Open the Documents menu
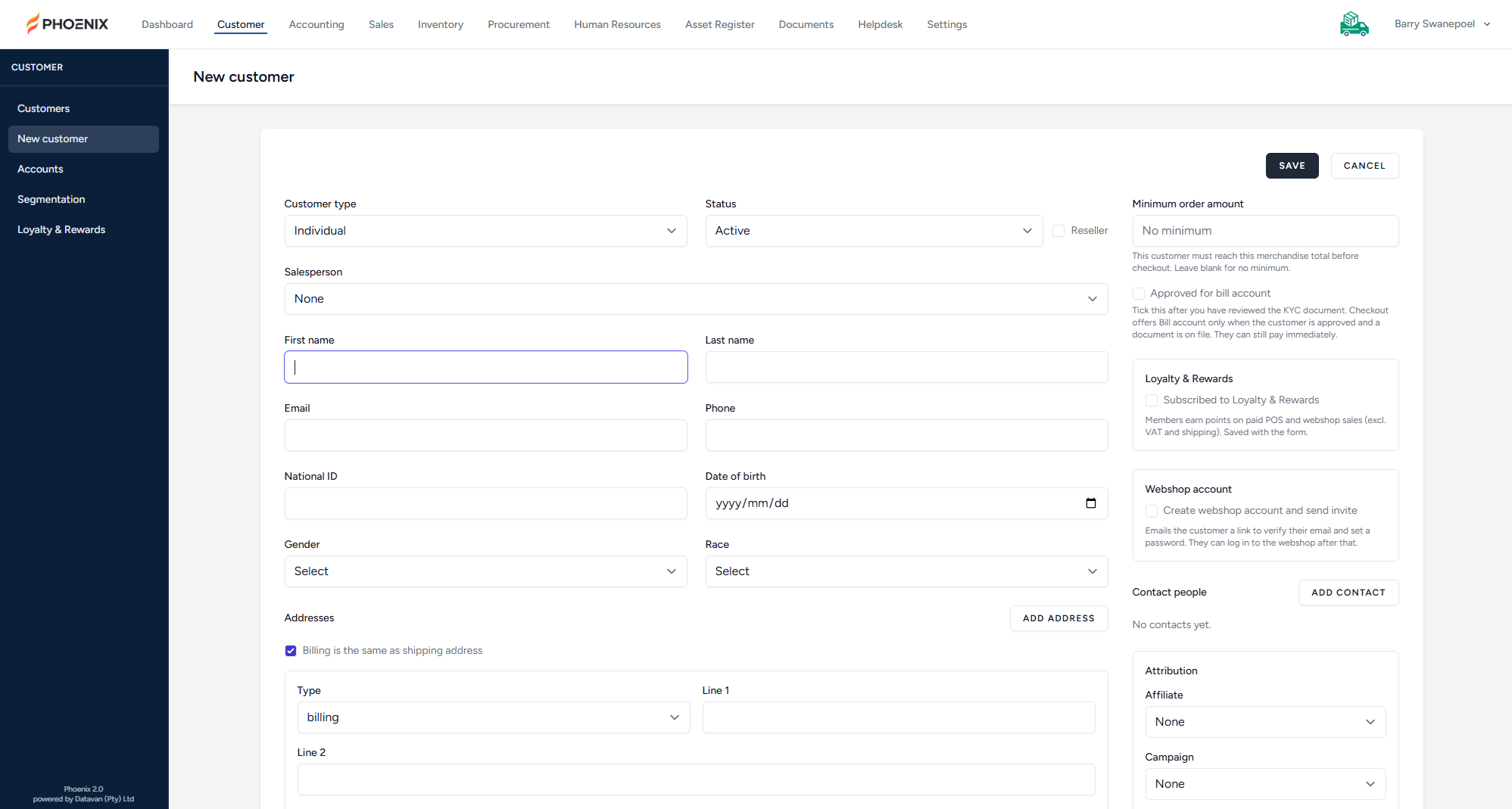This screenshot has width=1512, height=809. tap(806, 24)
